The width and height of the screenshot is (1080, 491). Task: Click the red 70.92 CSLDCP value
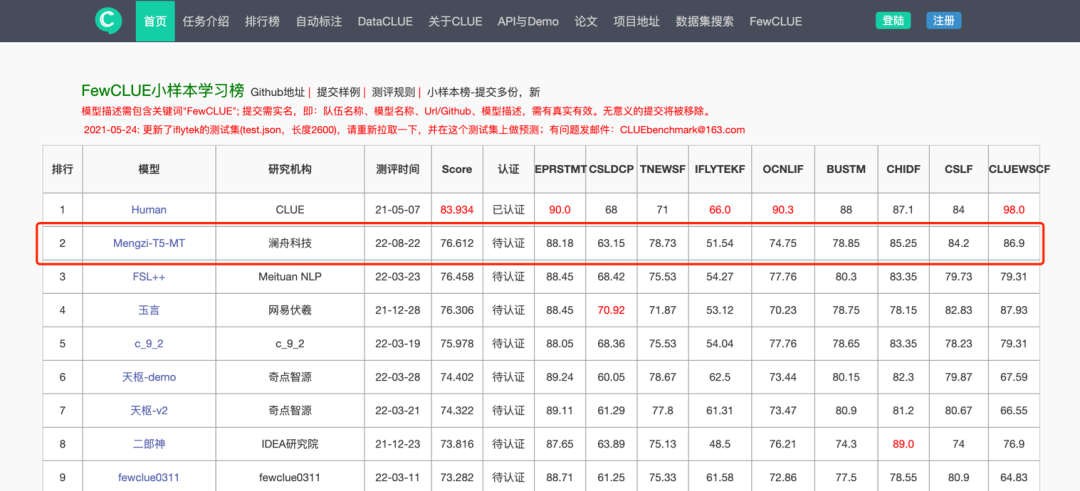click(611, 310)
